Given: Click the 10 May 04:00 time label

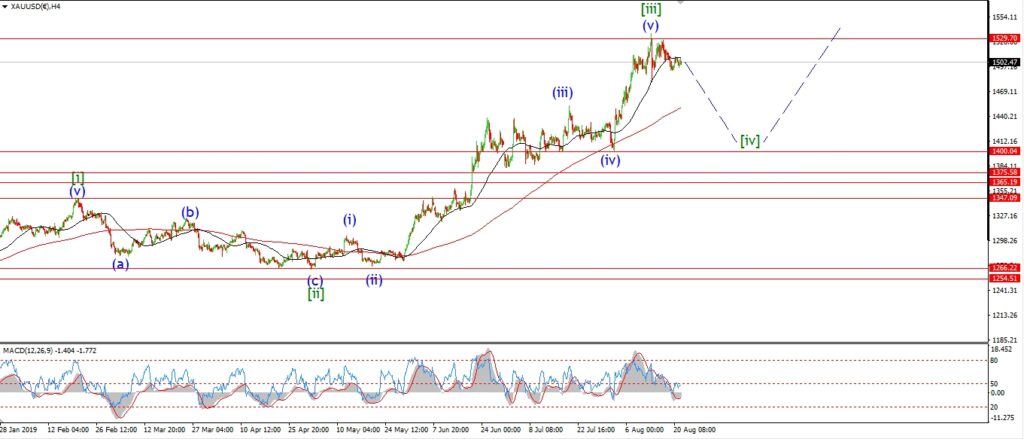Looking at the screenshot, I should click(359, 431).
